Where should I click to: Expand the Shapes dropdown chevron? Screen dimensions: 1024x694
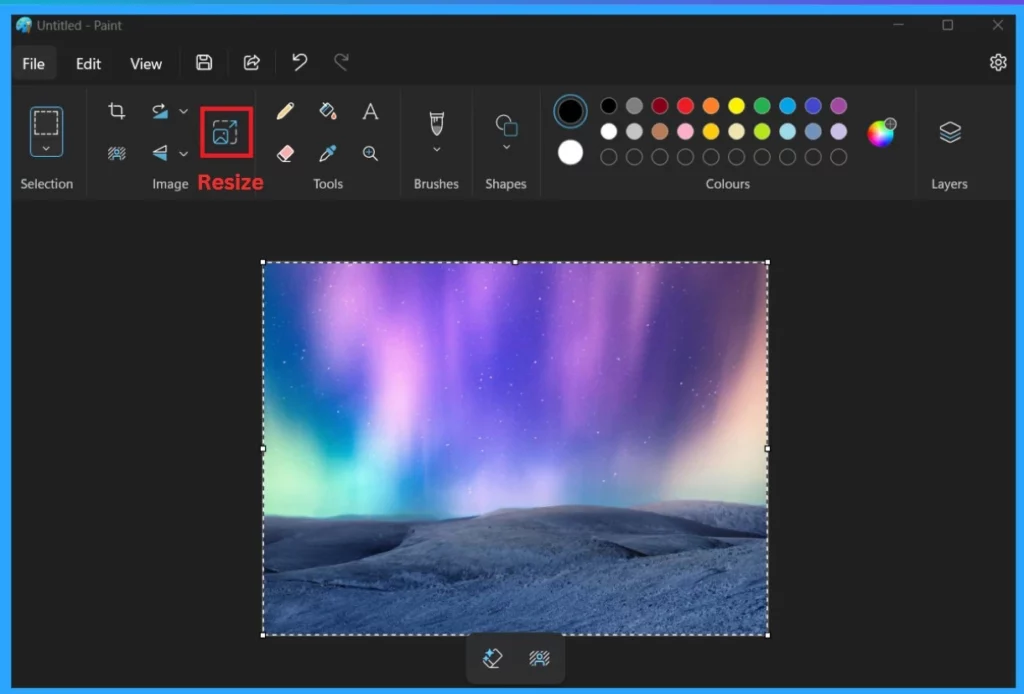506,148
